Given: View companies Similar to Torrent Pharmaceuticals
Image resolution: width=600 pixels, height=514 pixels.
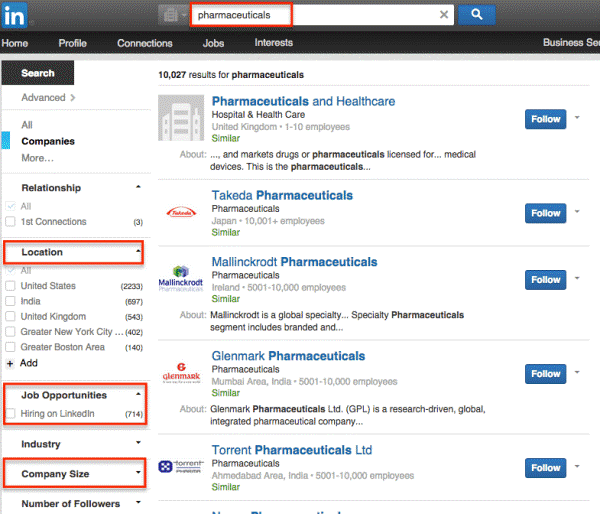Looking at the screenshot, I should [226, 487].
